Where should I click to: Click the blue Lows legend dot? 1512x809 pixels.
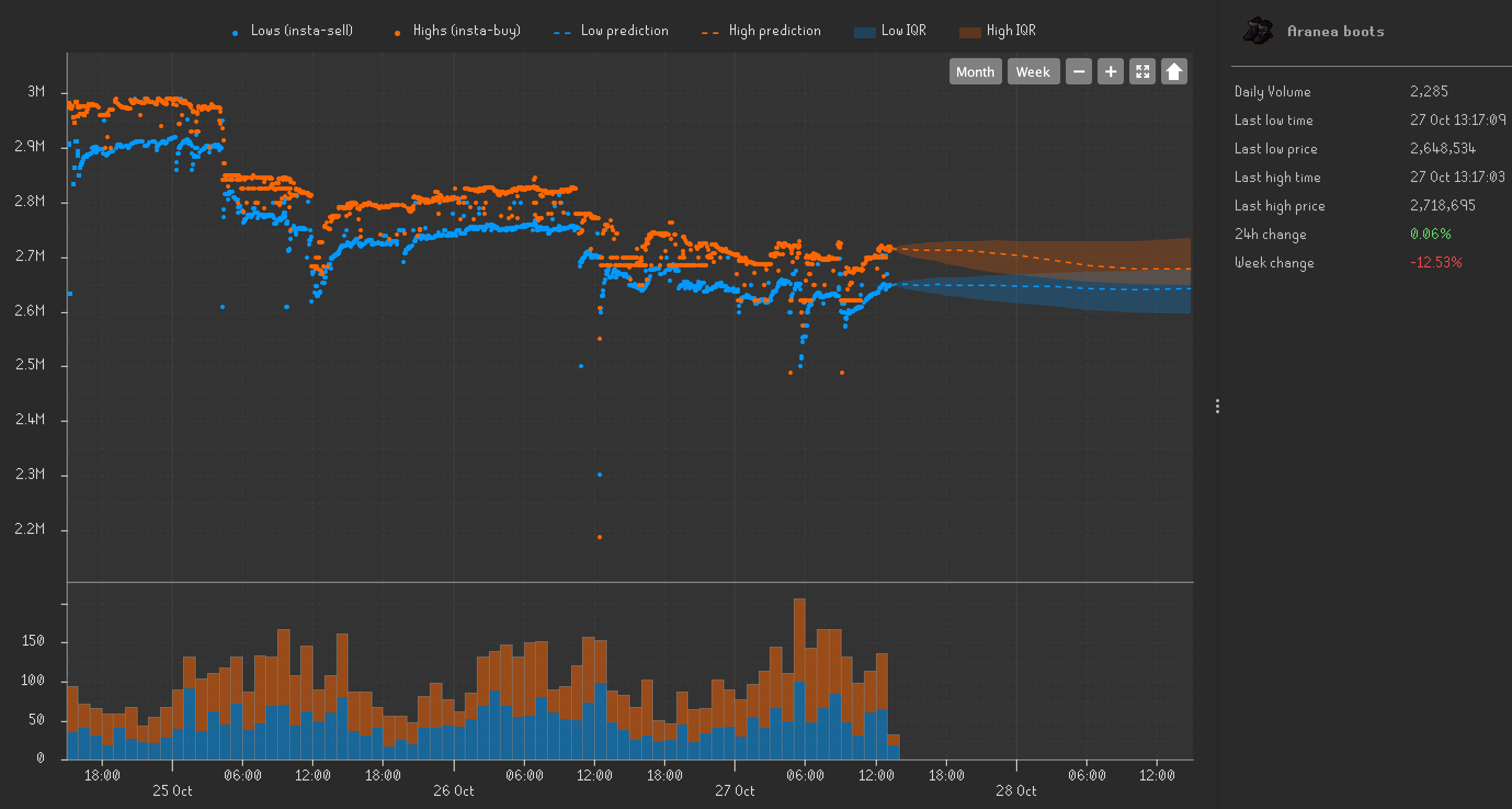[x=235, y=33]
